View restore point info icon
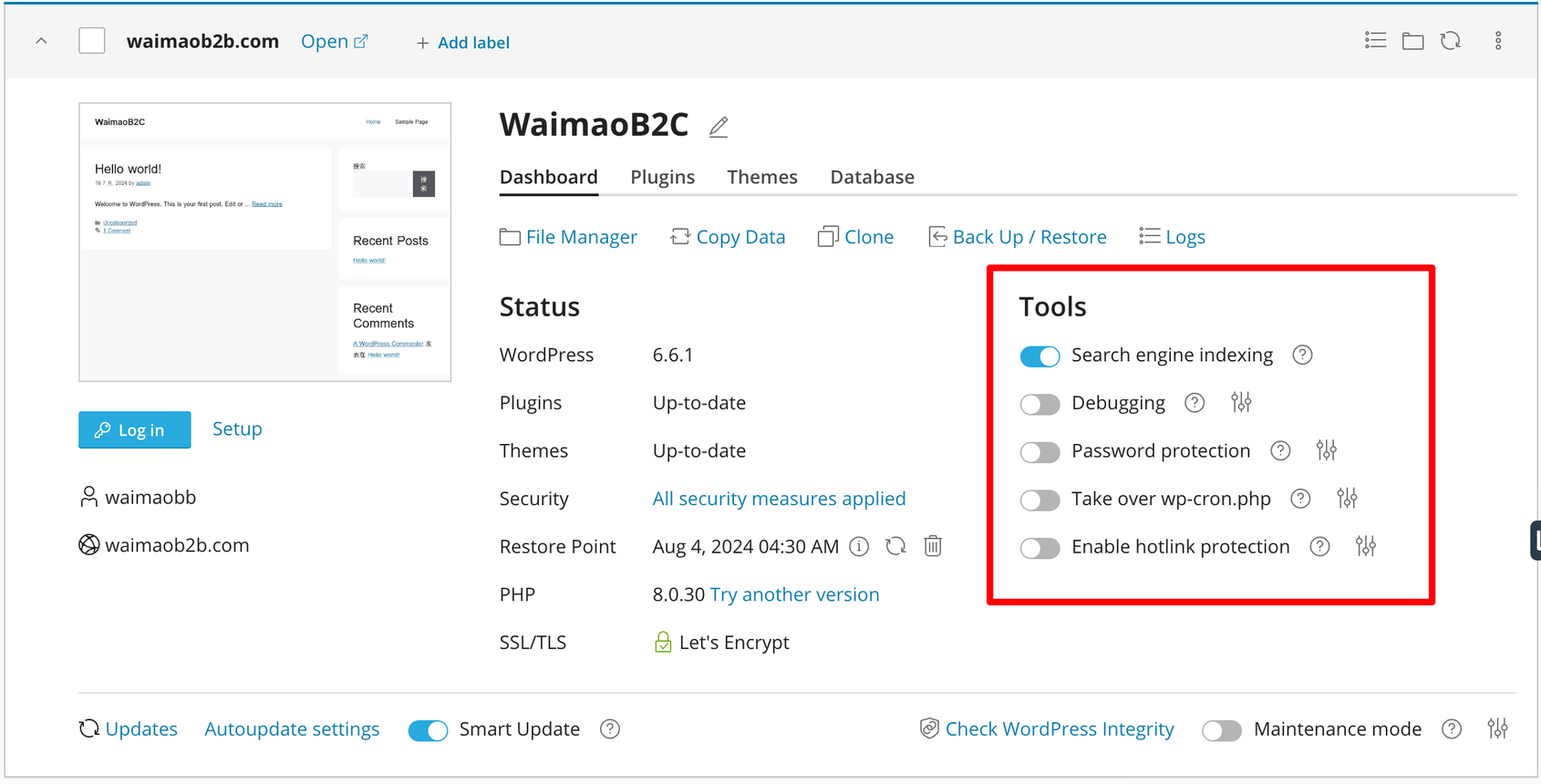The image size is (1541, 784). click(858, 546)
